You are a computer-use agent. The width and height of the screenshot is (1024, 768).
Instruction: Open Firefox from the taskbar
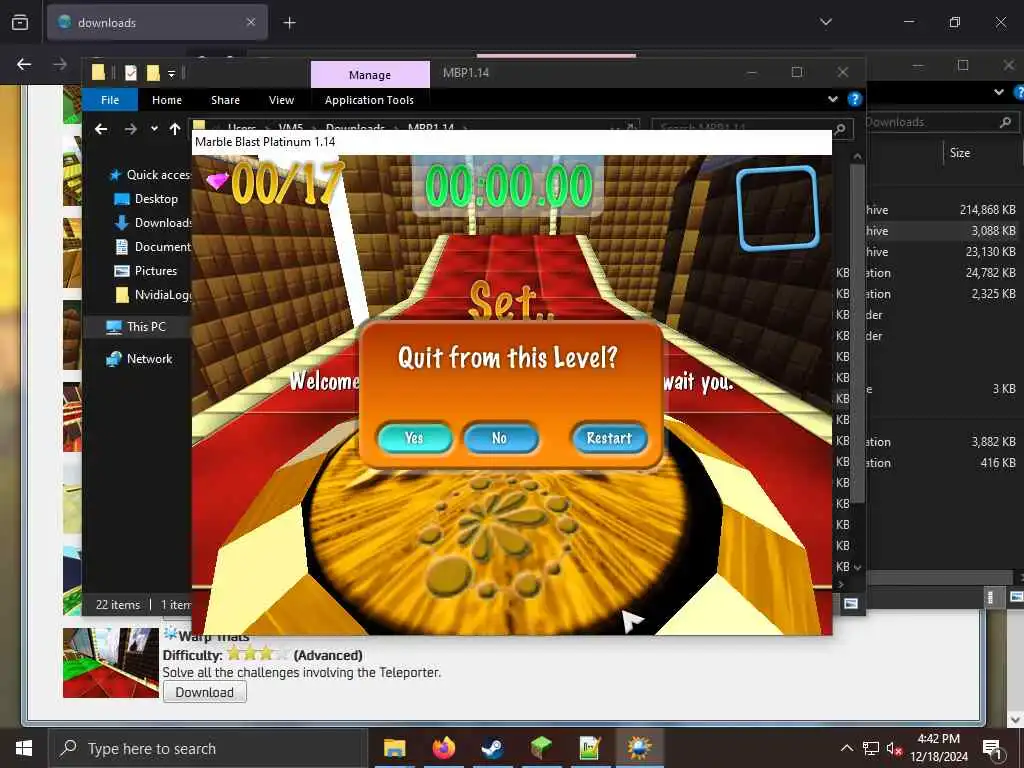point(443,748)
